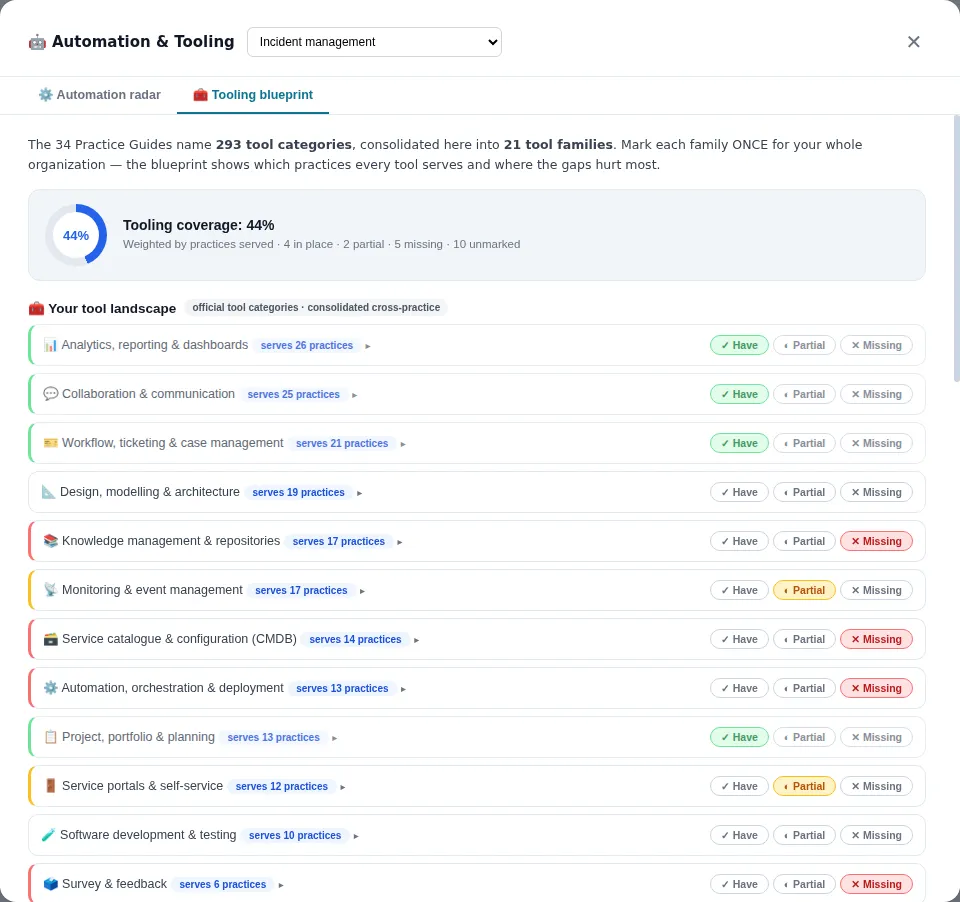Click the 'serves 14 practices' badge
Screen dimensions: 960x902
pyautogui.click(x=355, y=639)
